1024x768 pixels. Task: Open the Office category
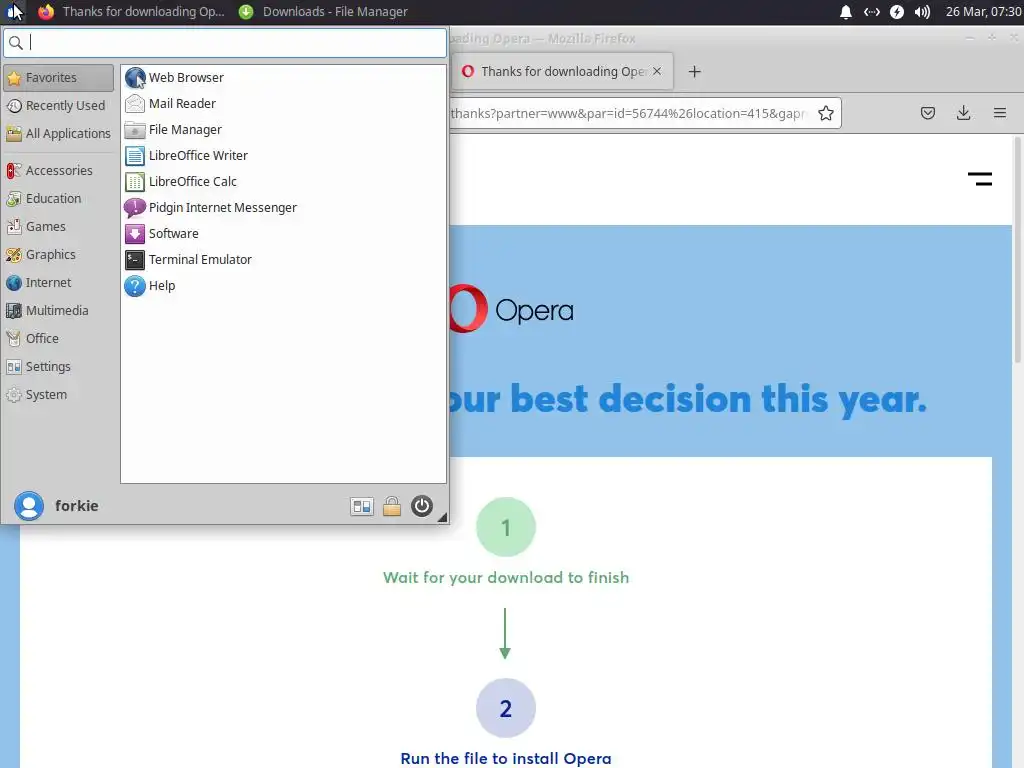point(59,339)
